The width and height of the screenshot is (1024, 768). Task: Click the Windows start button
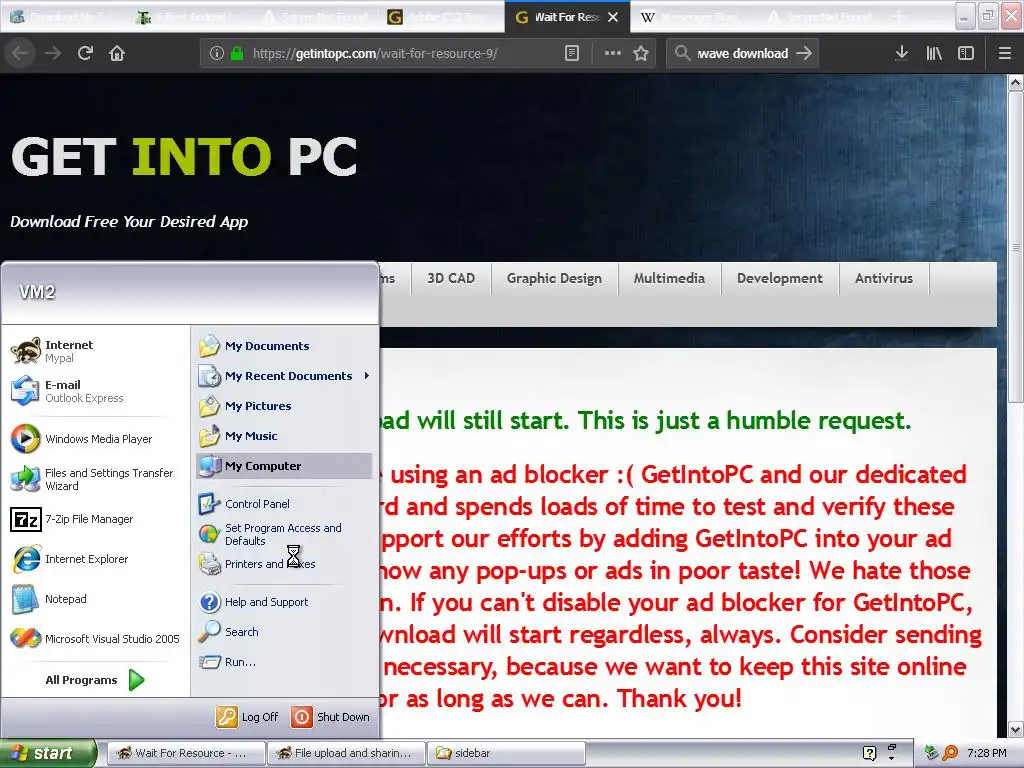pos(48,753)
